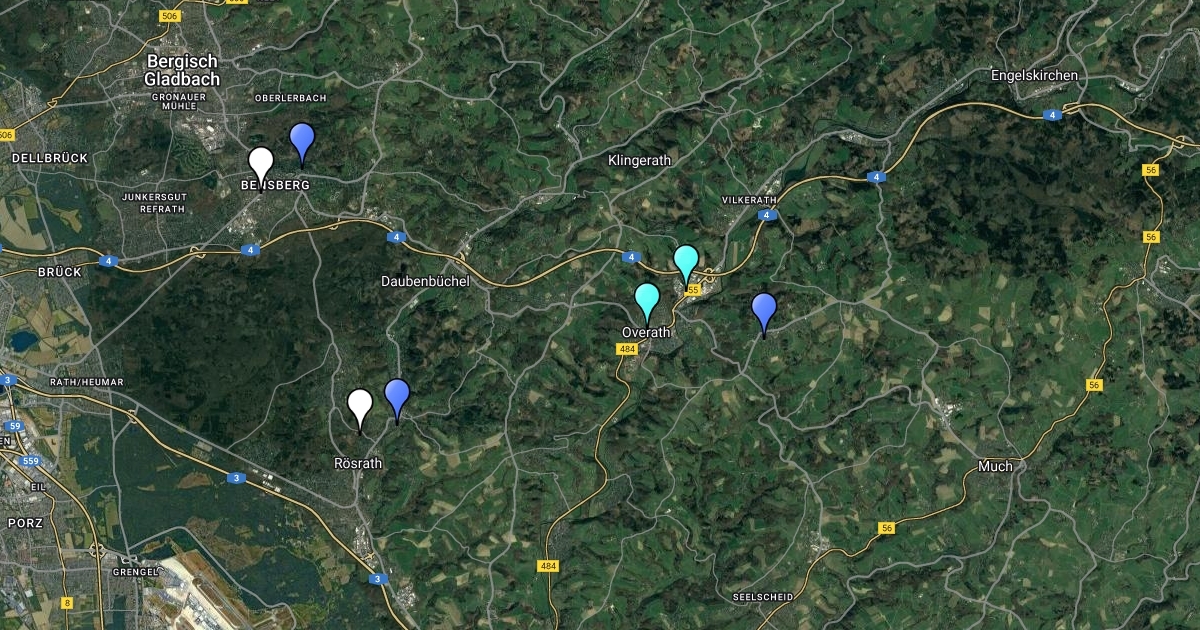This screenshot has height=630, width=1200.
Task: Click the Engelskirchen town label
Action: pos(1034,76)
